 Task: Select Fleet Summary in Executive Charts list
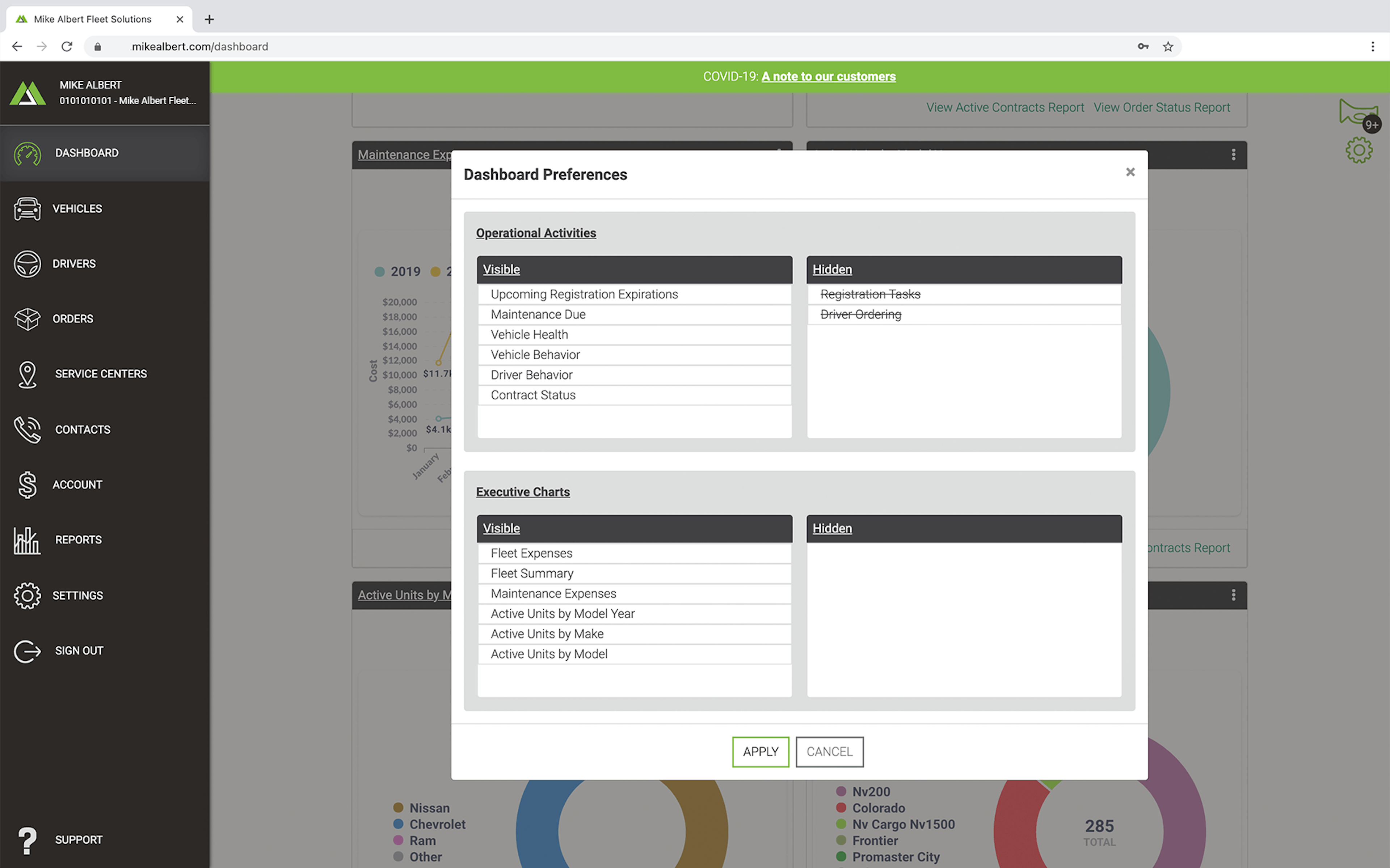coord(532,573)
